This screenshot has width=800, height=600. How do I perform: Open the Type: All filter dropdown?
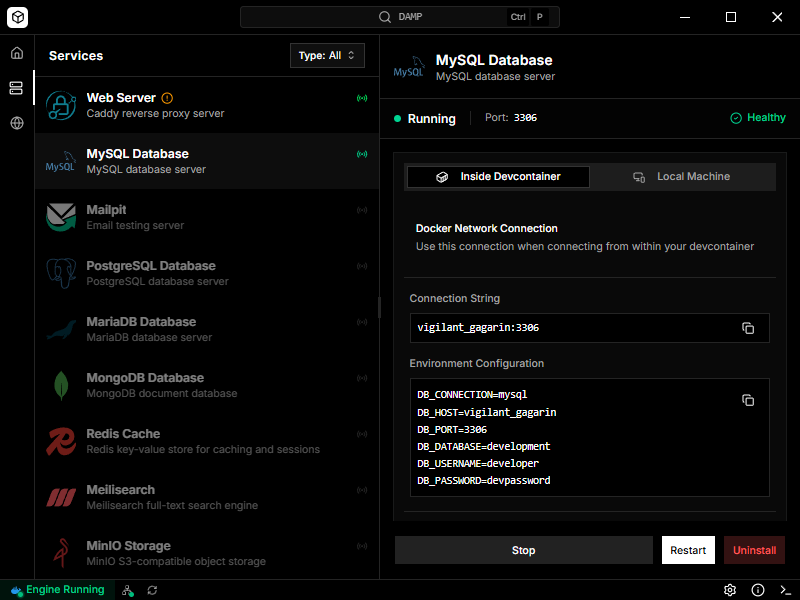point(327,55)
